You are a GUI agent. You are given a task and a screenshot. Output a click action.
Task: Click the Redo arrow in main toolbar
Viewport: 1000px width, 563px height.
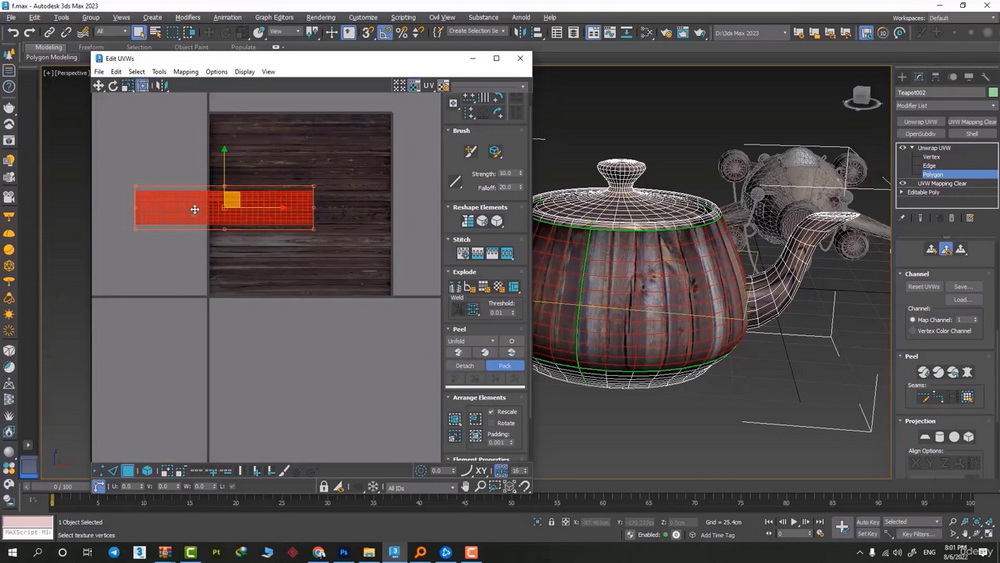[29, 32]
